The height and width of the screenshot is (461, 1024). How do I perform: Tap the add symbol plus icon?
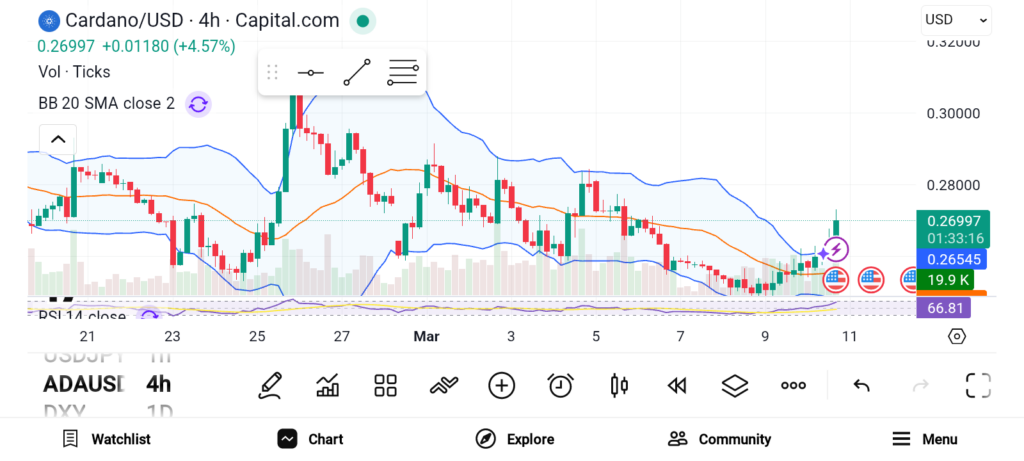pyautogui.click(x=501, y=385)
